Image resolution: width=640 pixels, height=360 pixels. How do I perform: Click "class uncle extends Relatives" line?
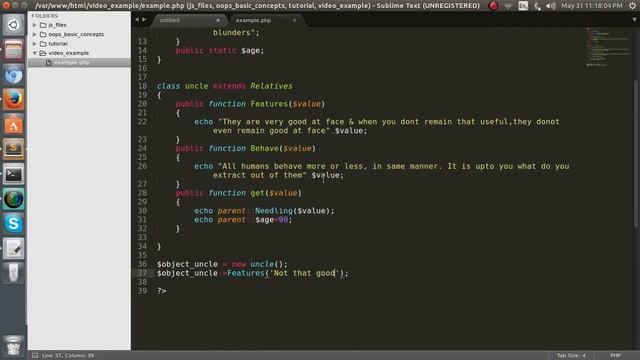tap(224, 86)
